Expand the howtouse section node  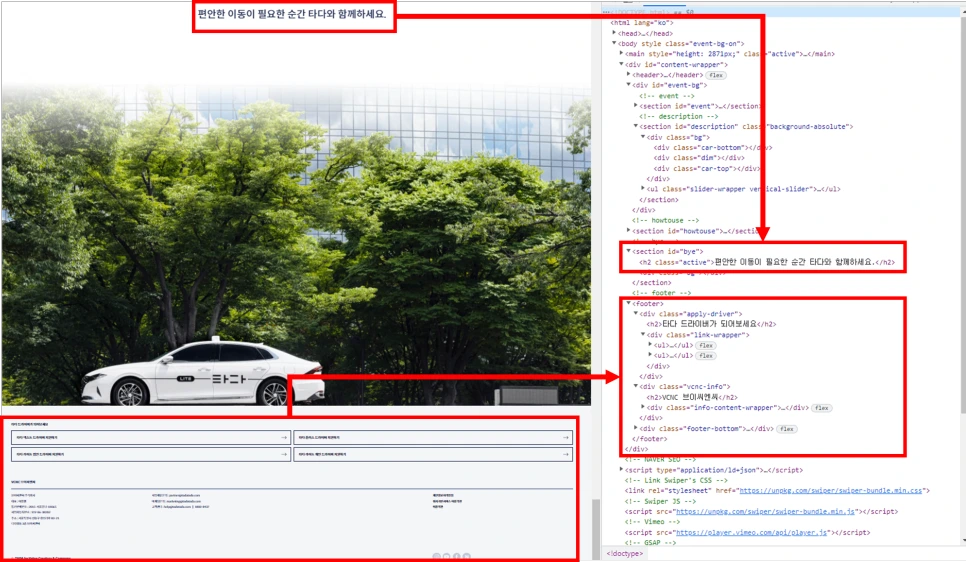(628, 230)
